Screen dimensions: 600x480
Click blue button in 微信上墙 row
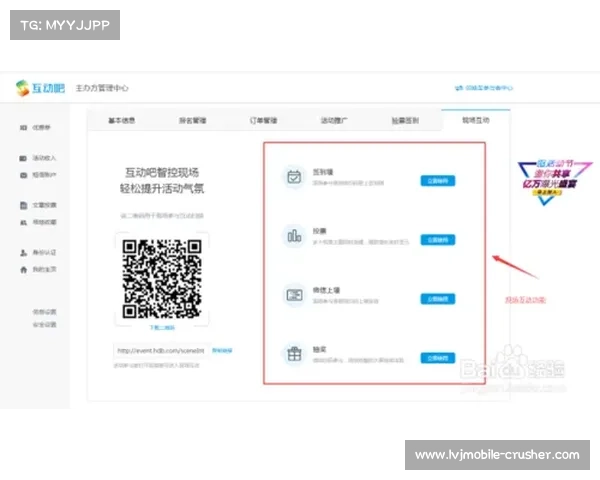pyautogui.click(x=438, y=299)
